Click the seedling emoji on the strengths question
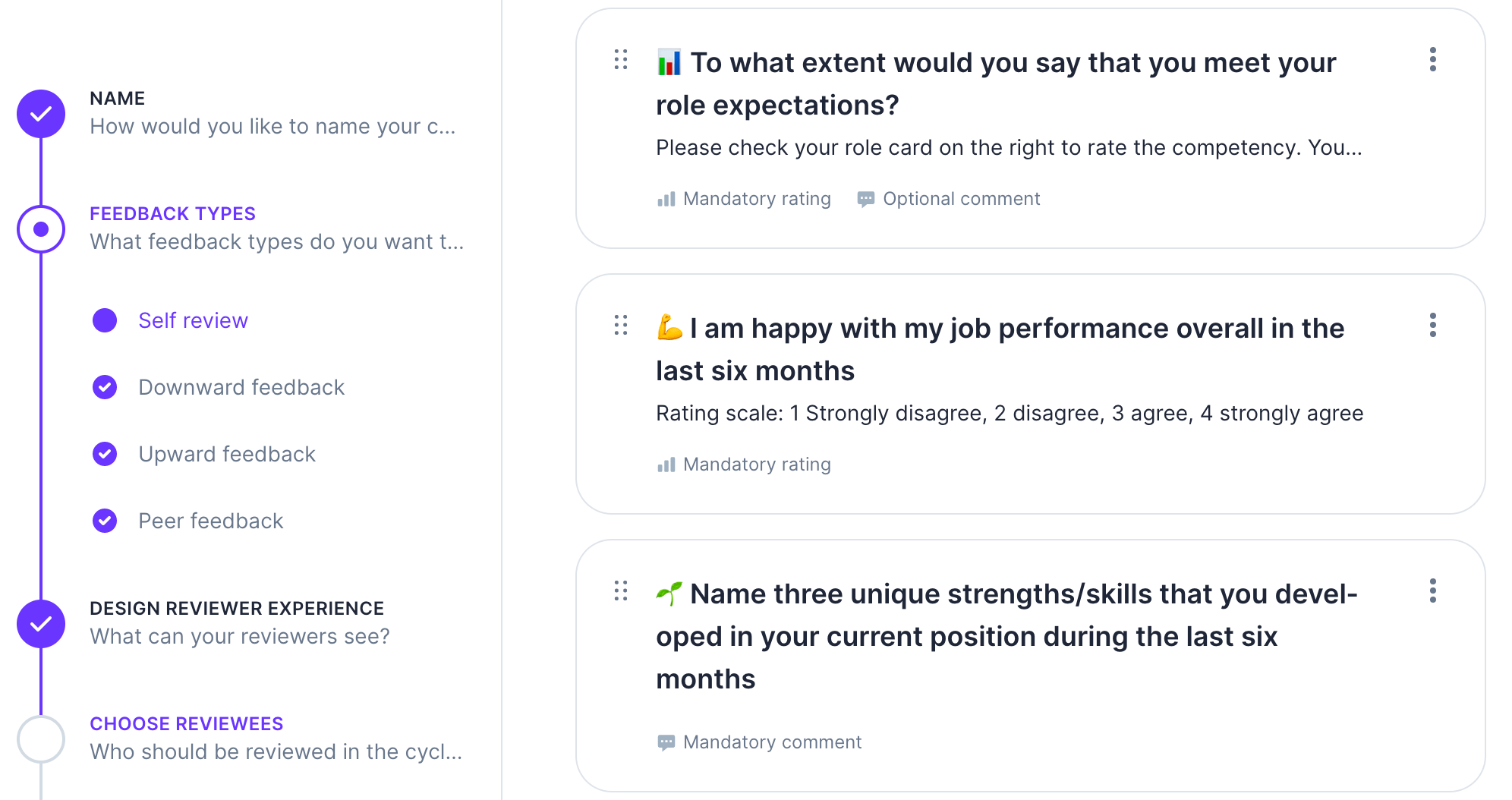The height and width of the screenshot is (800, 1512). point(668,593)
